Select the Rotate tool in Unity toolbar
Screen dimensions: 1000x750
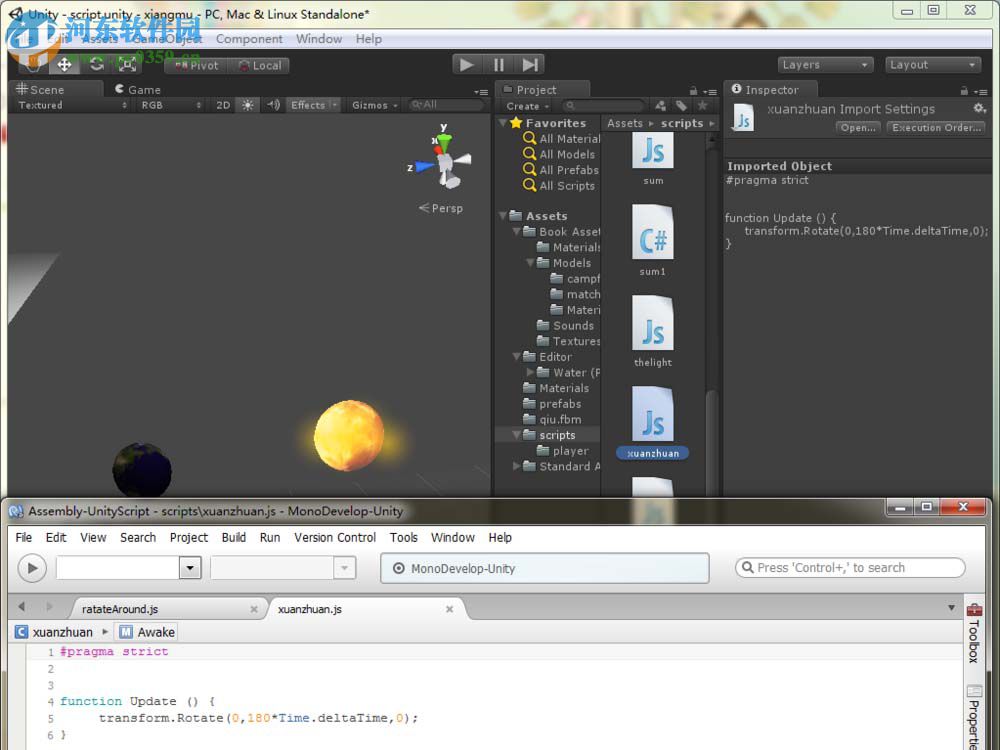click(96, 64)
